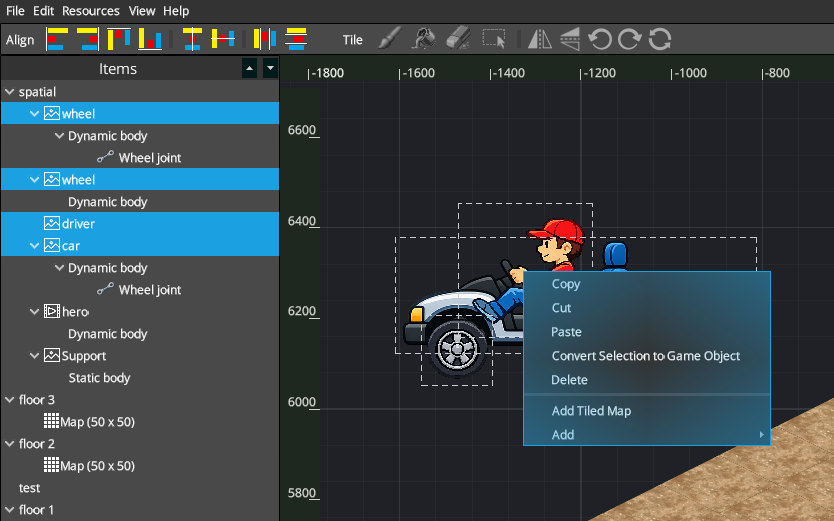
Task: Open the Help menu
Action: coord(176,11)
